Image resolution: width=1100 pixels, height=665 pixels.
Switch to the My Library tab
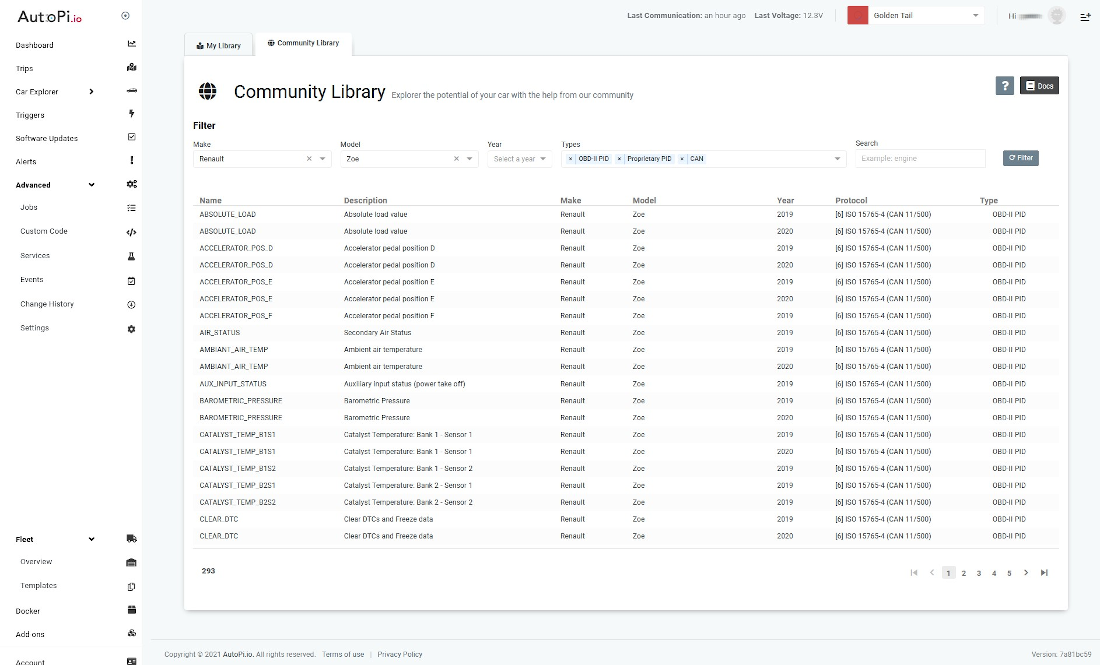pos(218,45)
